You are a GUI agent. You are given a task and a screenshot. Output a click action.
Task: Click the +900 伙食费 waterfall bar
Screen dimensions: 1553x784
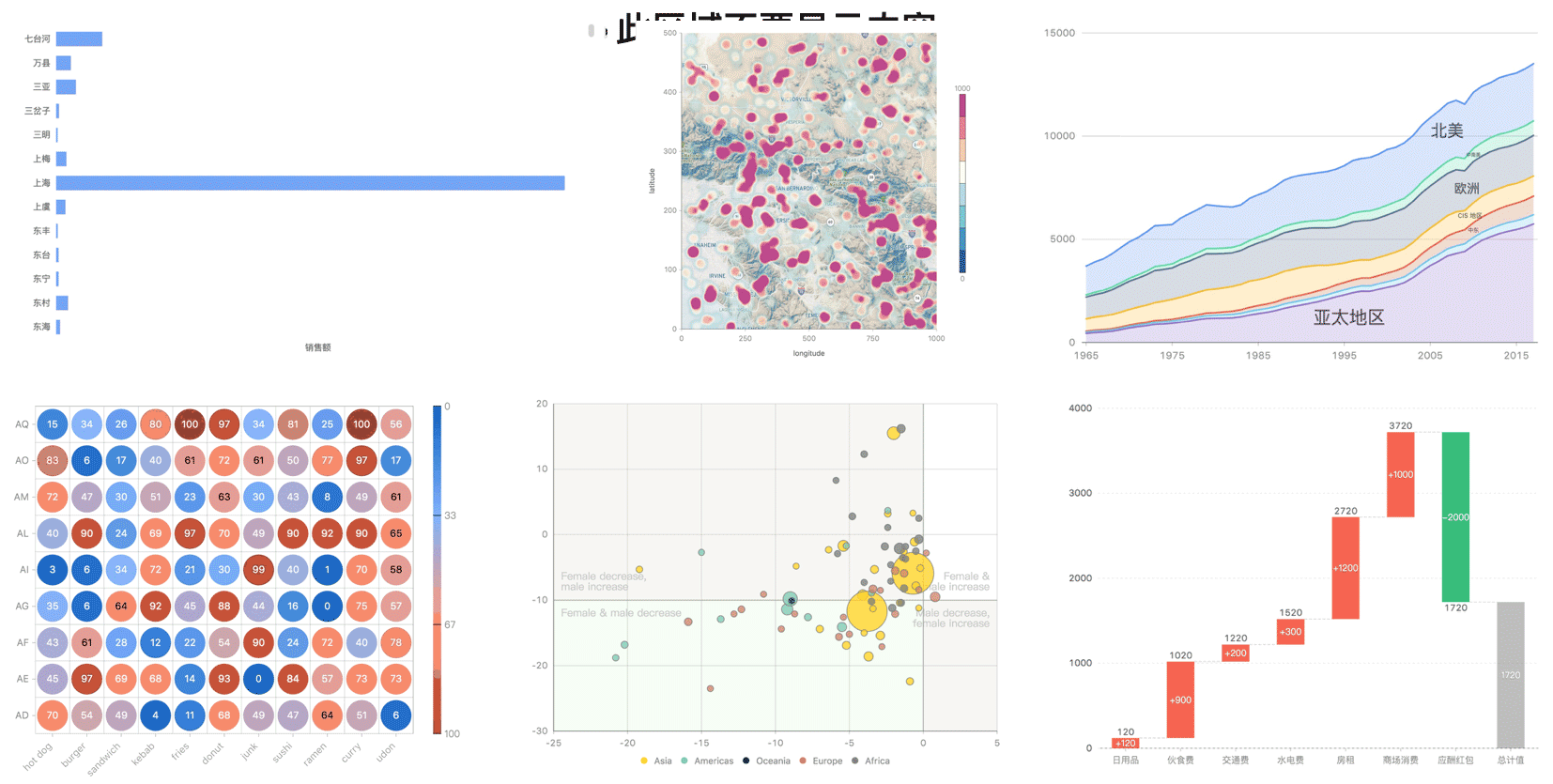coord(1180,699)
